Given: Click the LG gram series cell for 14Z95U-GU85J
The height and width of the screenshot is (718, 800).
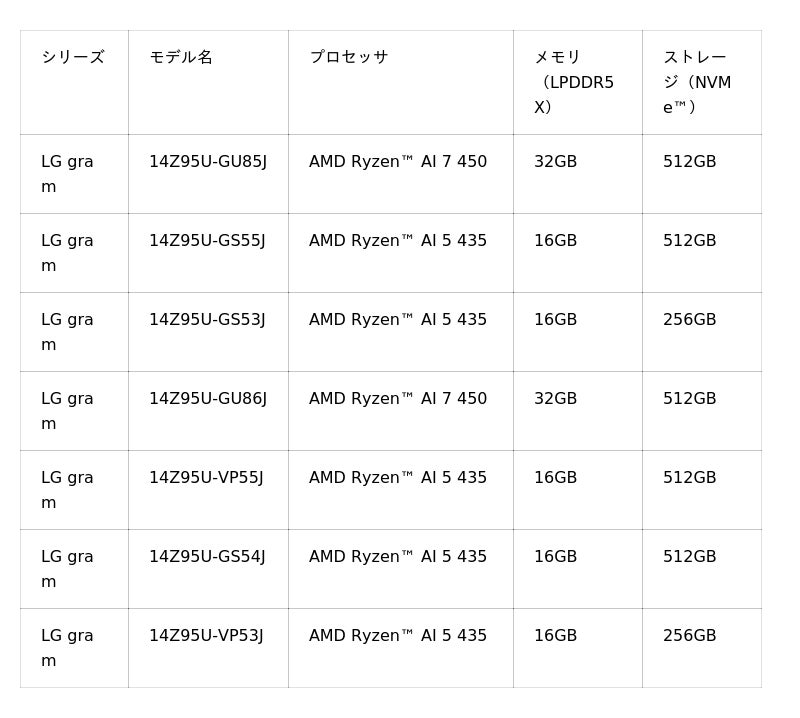Looking at the screenshot, I should (67, 174).
